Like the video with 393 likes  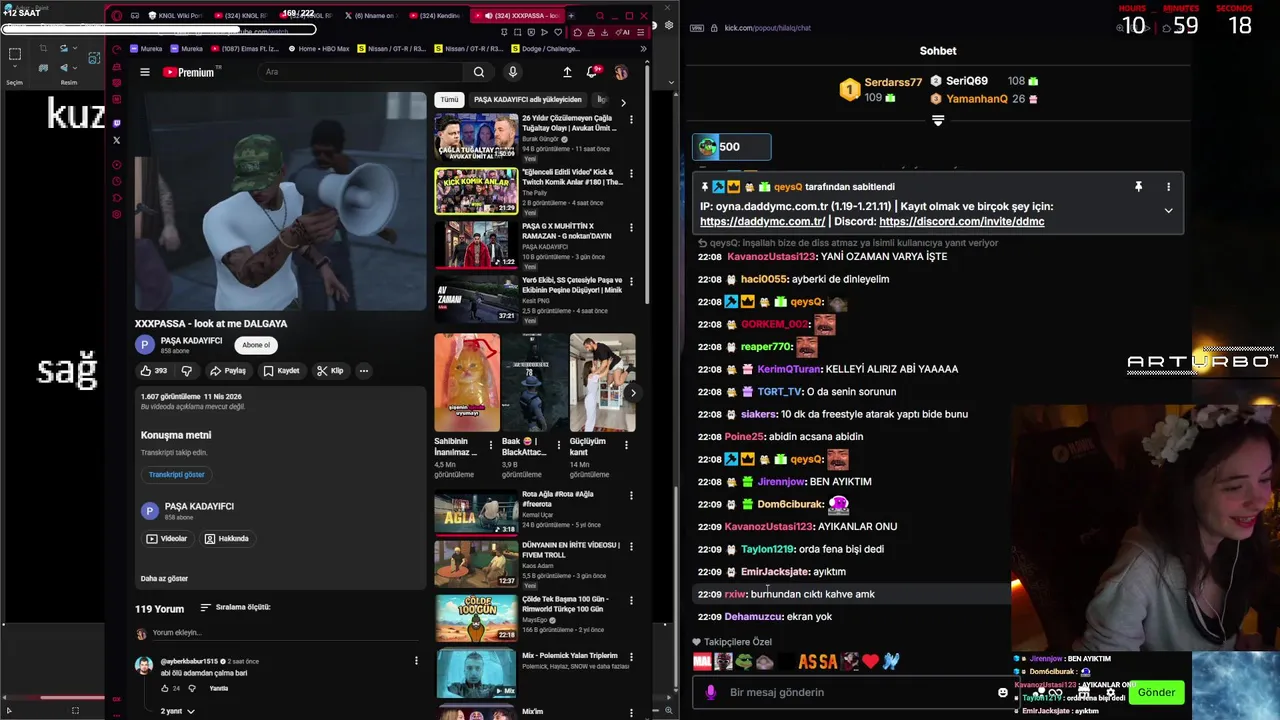click(153, 371)
